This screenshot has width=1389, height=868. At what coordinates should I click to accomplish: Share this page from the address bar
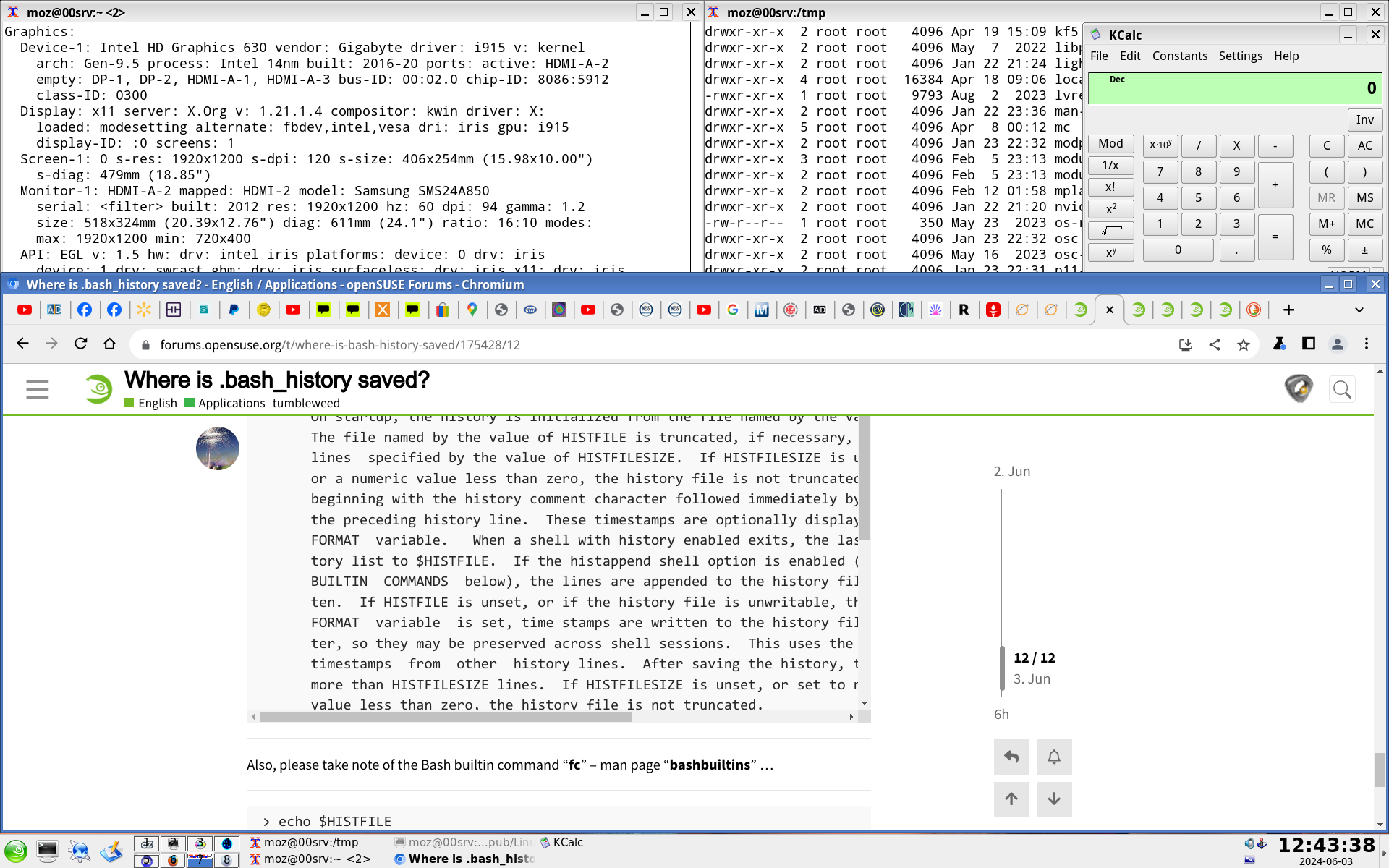coord(1215,345)
